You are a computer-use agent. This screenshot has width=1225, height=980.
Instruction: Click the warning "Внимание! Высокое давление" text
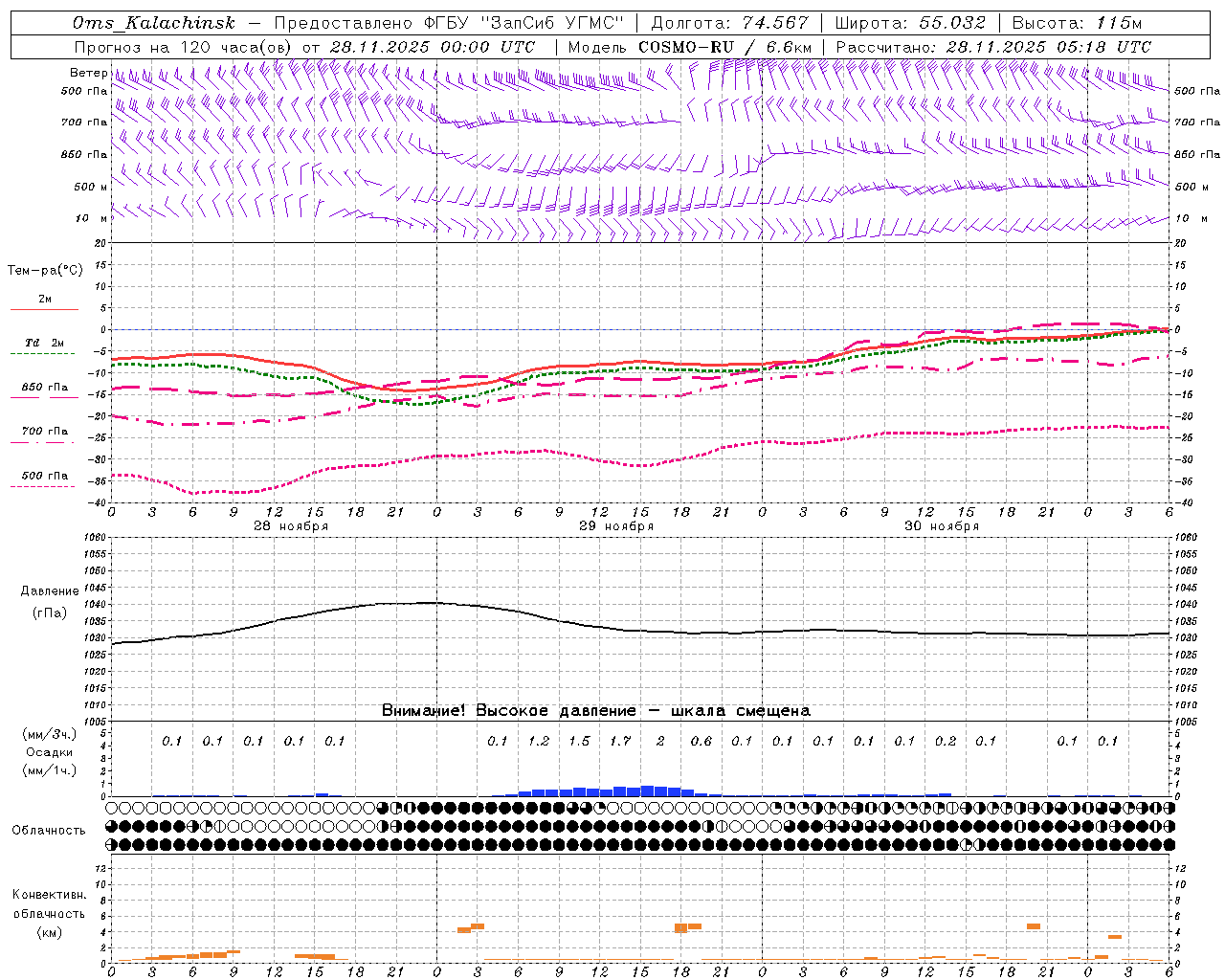click(x=508, y=711)
